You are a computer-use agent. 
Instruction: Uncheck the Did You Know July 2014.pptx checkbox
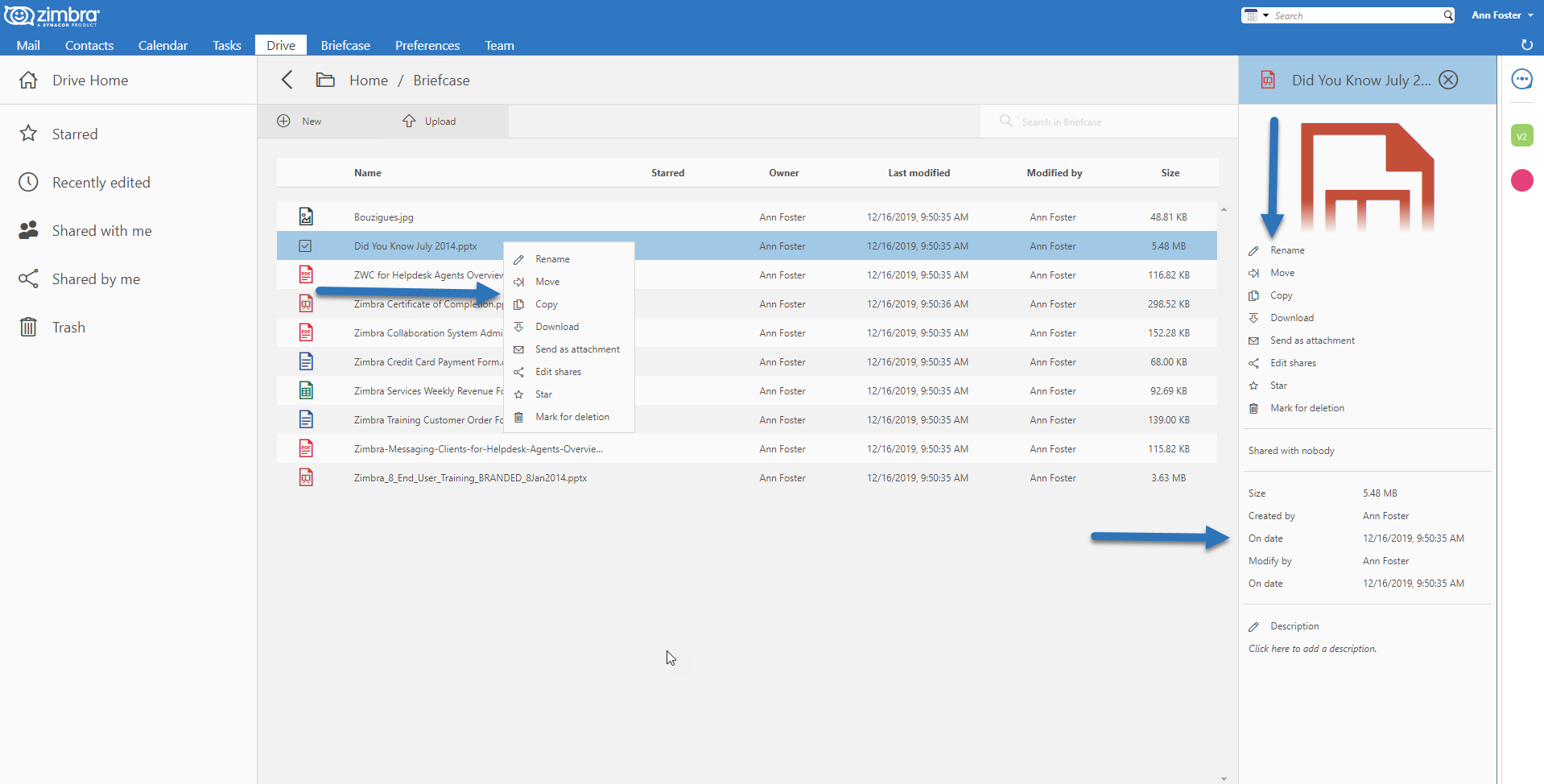coord(305,246)
